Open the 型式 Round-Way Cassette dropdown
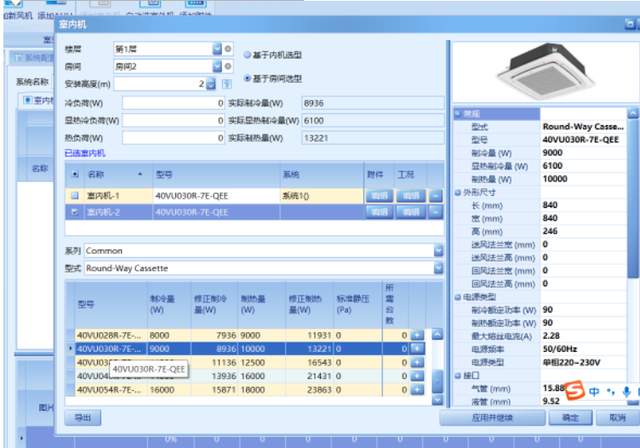This screenshot has height=448, width=640. tap(438, 268)
